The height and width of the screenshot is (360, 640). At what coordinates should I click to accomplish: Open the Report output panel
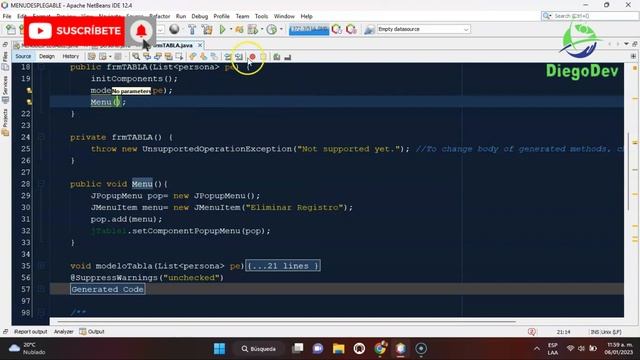pyautogui.click(x=31, y=332)
